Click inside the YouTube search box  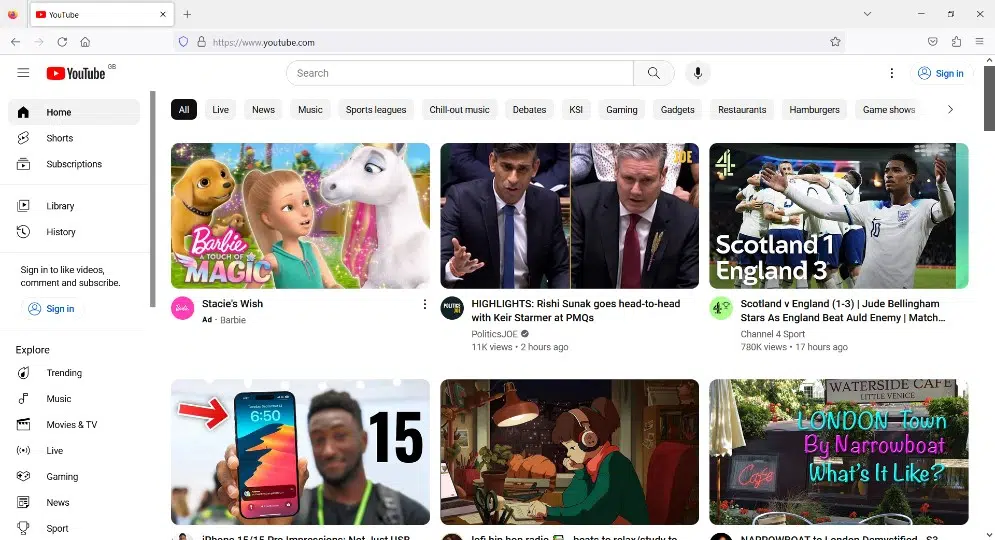click(460, 73)
